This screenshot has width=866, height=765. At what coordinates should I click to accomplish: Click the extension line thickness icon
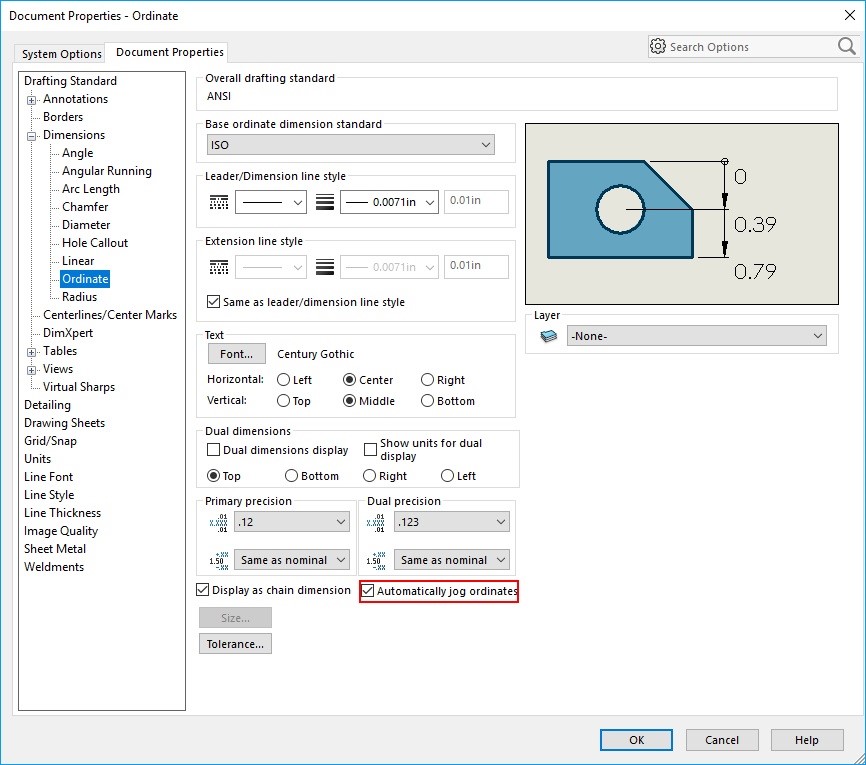point(325,267)
